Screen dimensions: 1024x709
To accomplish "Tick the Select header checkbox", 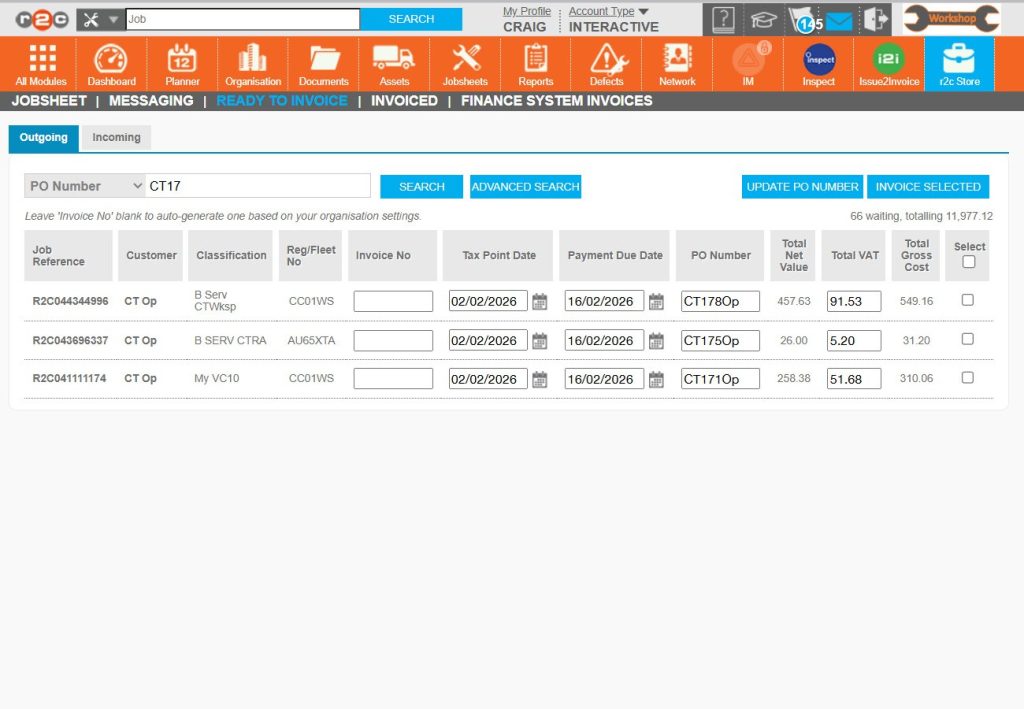I will (968, 260).
